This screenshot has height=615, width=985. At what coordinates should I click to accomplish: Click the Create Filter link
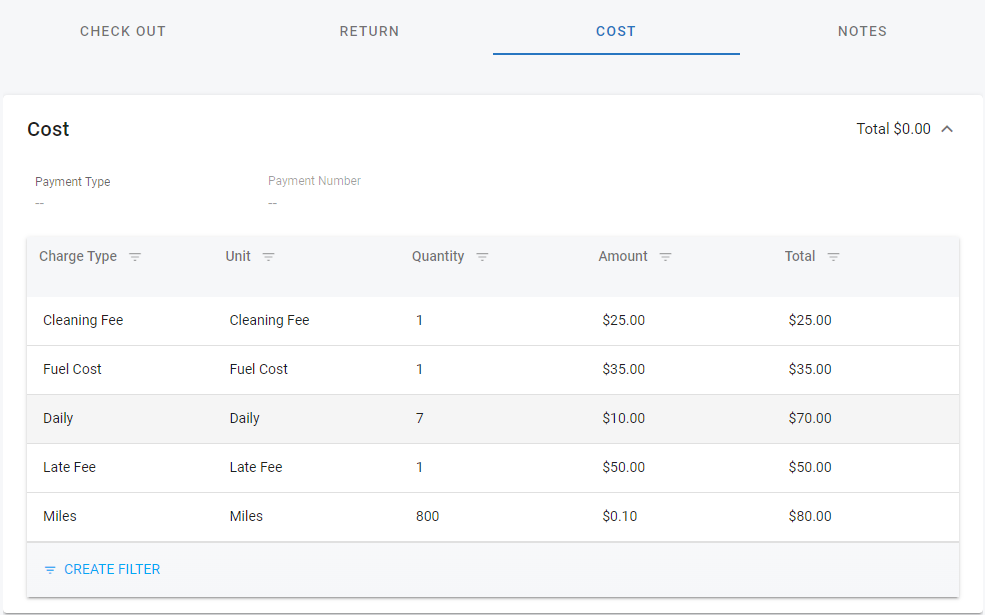tap(112, 570)
